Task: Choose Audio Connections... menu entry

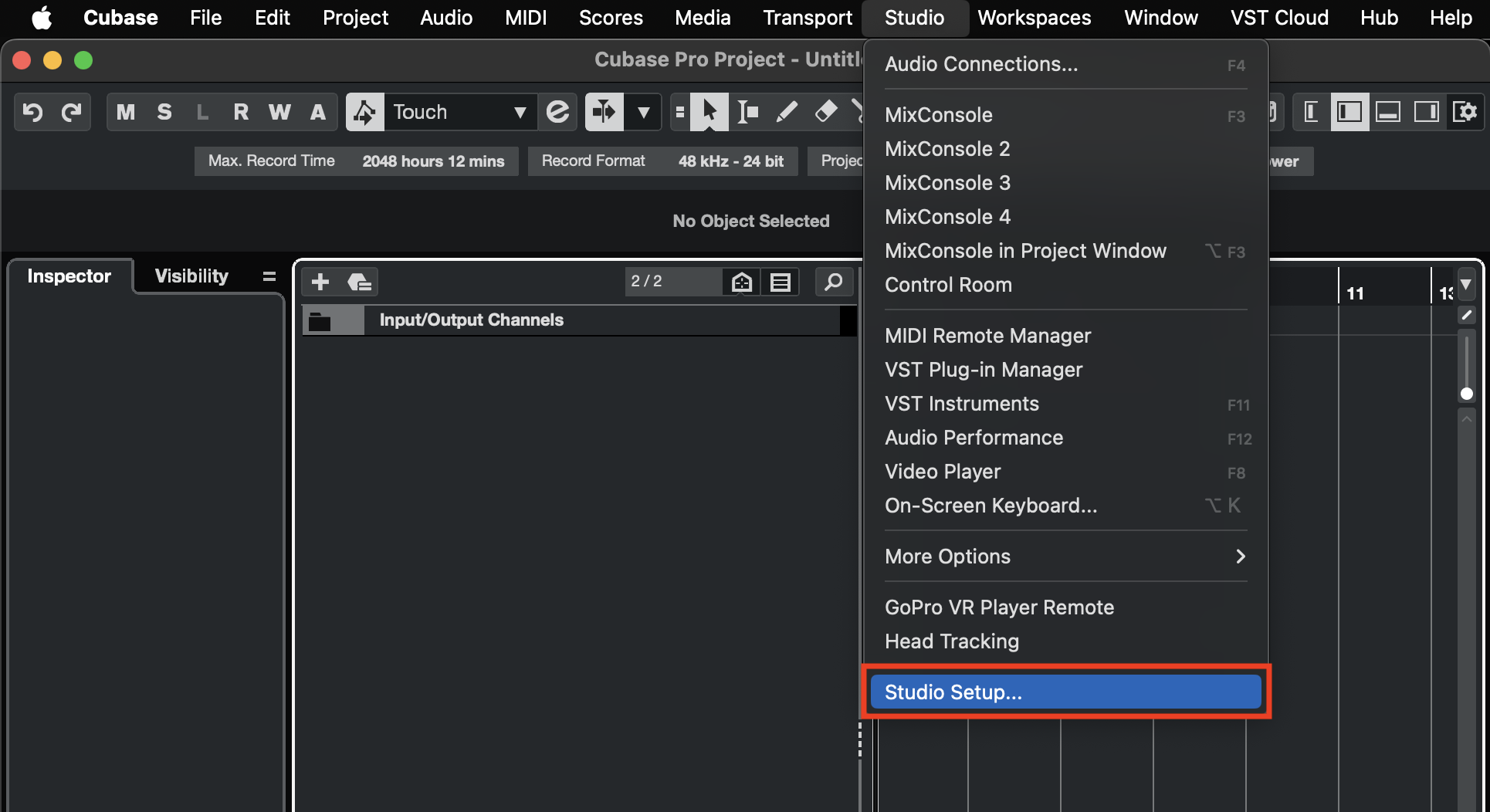Action: [1065, 64]
